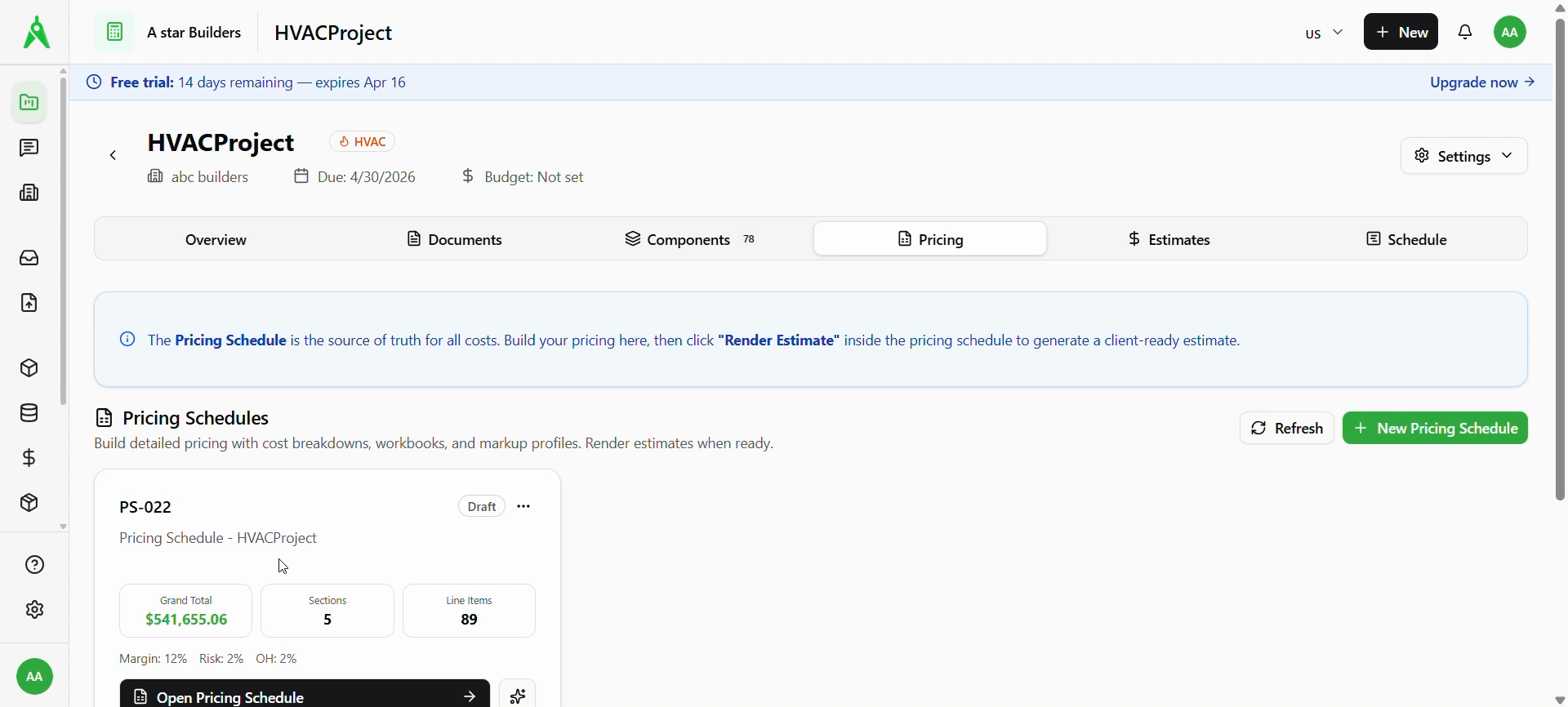Open the sidebar settings gear

point(34,610)
